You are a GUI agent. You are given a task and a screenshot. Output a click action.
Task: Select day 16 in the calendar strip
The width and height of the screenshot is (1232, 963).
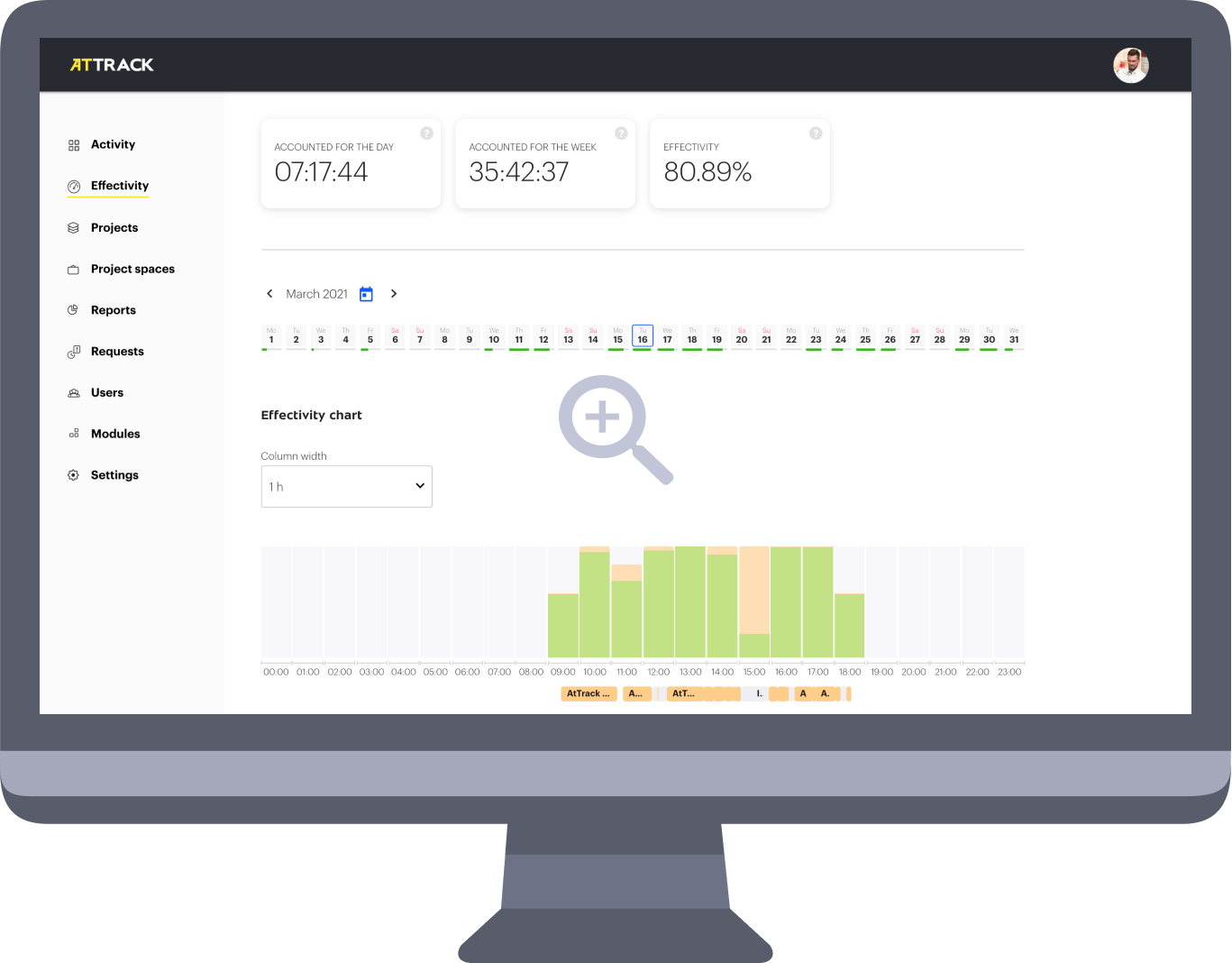tap(643, 336)
